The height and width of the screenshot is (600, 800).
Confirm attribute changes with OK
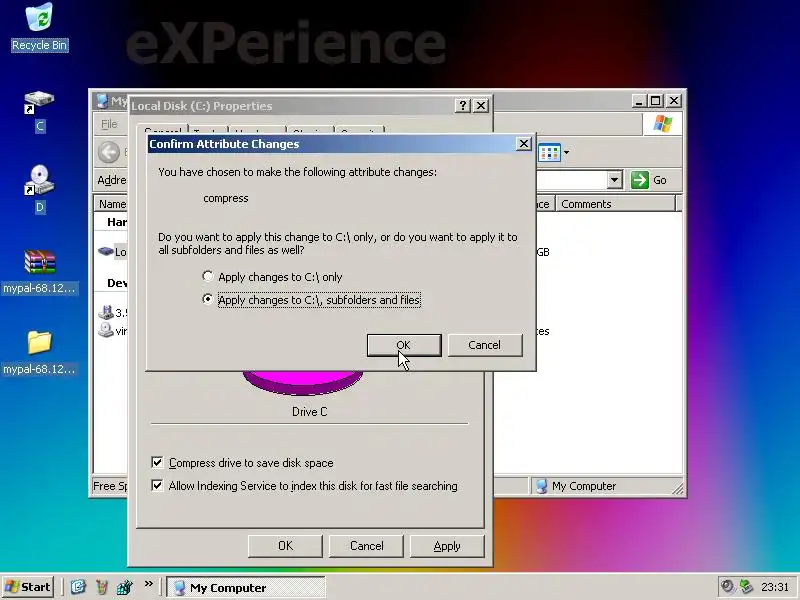click(x=404, y=345)
